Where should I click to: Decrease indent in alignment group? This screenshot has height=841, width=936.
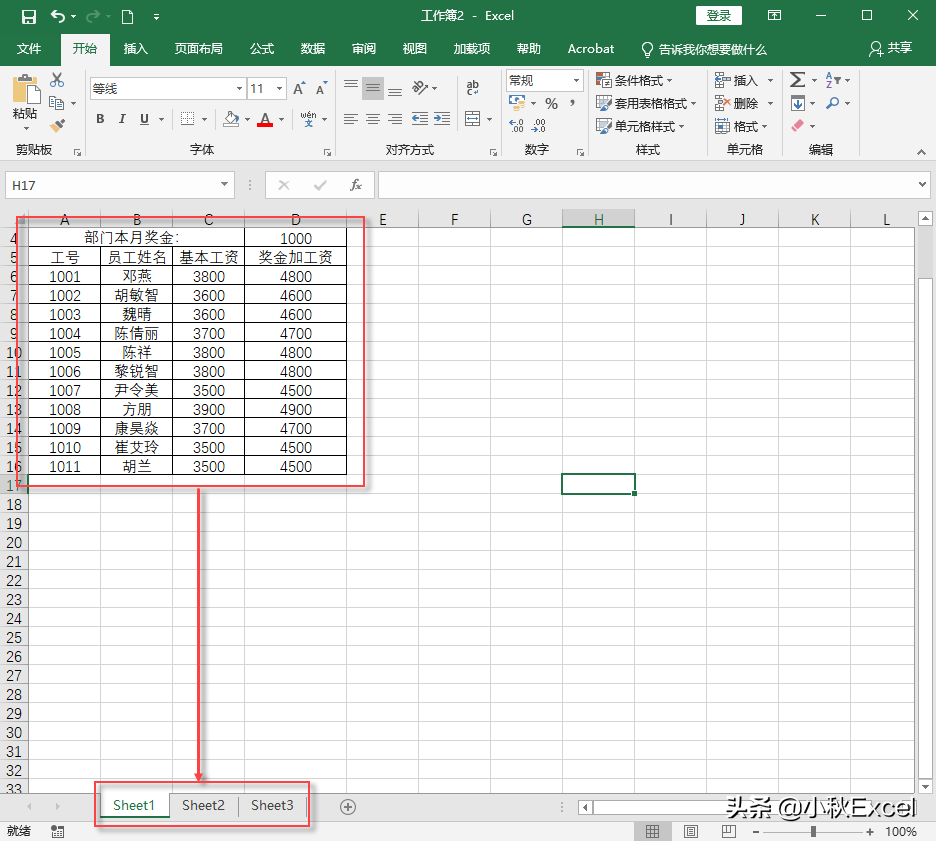pos(420,119)
